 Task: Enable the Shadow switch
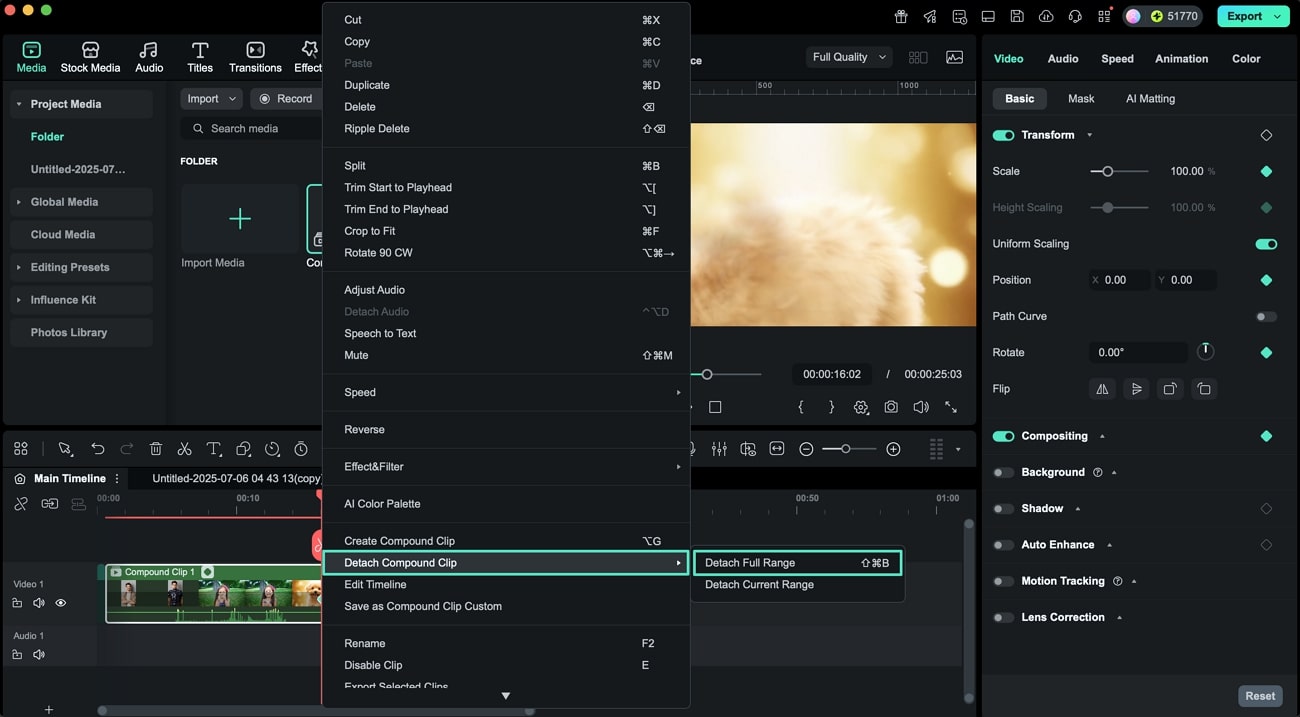pyautogui.click(x=1003, y=509)
